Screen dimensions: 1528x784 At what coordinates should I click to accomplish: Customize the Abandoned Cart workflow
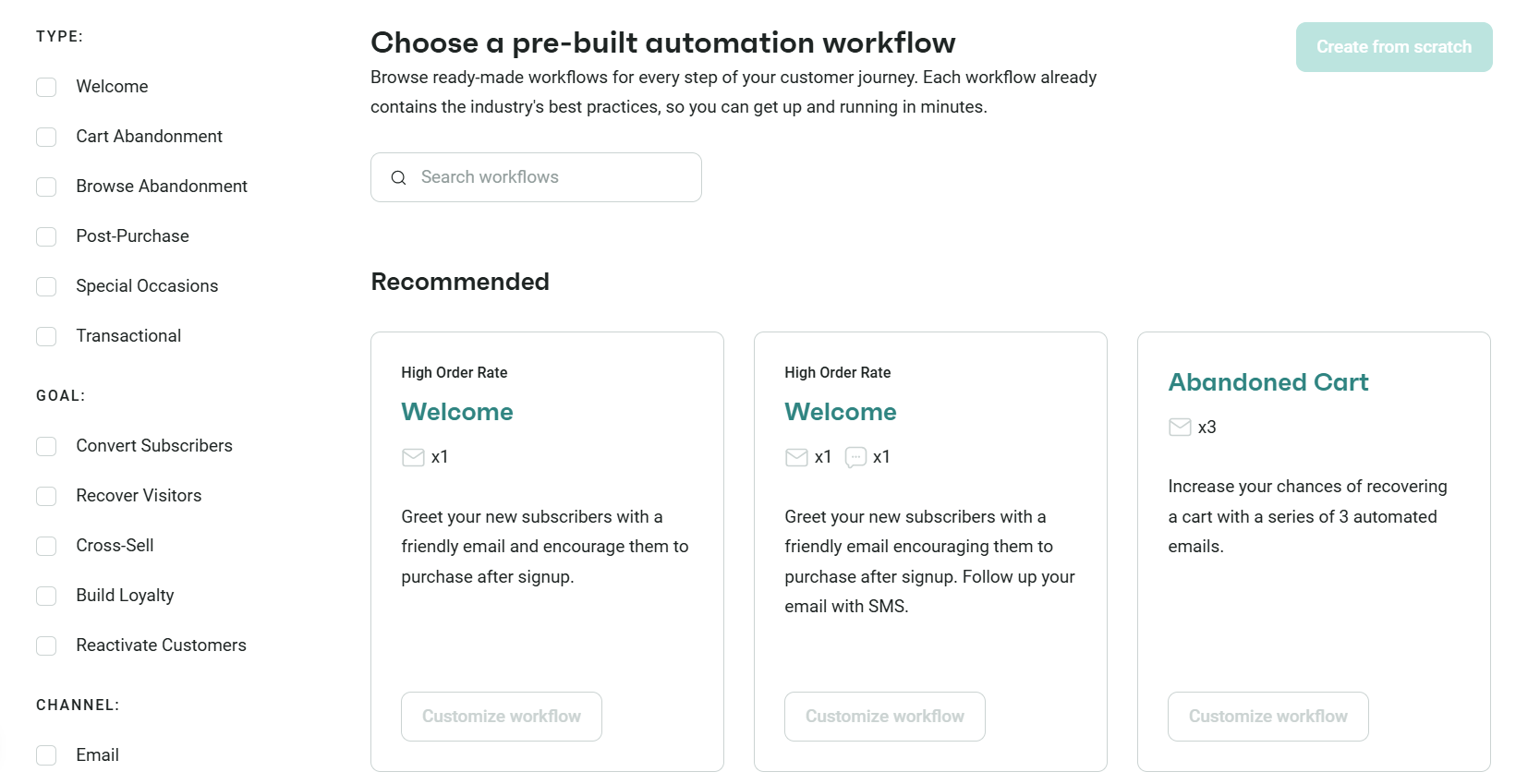[x=1267, y=717]
